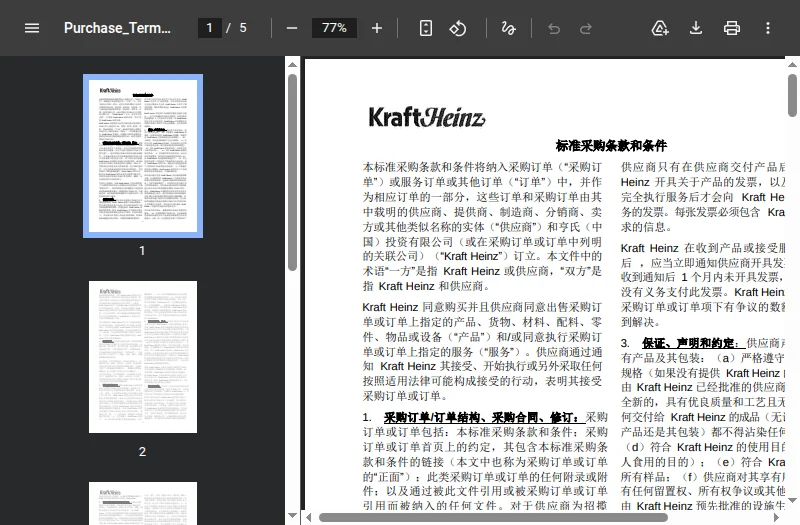Click the thumbnail panel vertical scrollbar thumb
This screenshot has width=800, height=525.
[x=292, y=172]
